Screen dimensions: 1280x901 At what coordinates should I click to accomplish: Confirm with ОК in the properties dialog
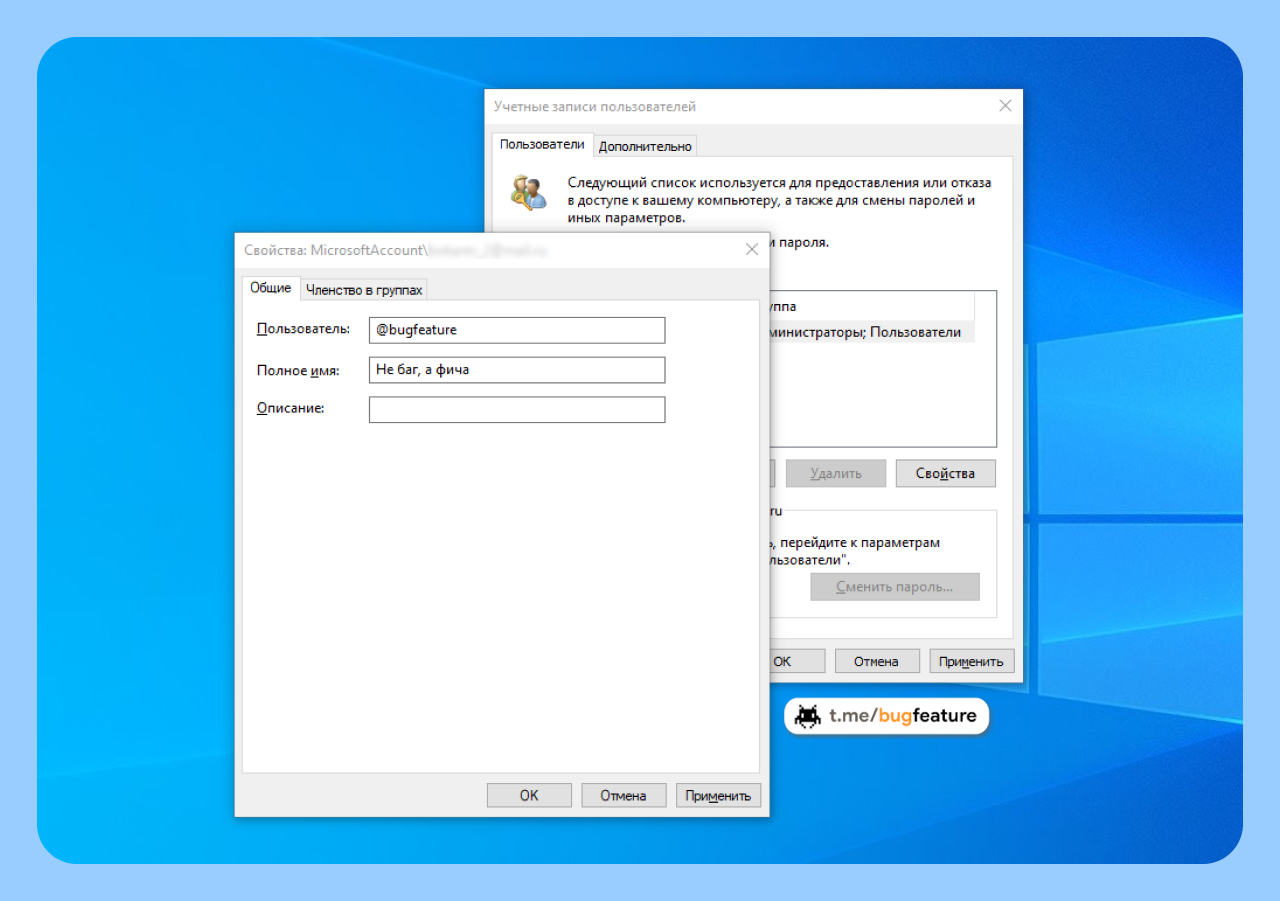[529, 795]
